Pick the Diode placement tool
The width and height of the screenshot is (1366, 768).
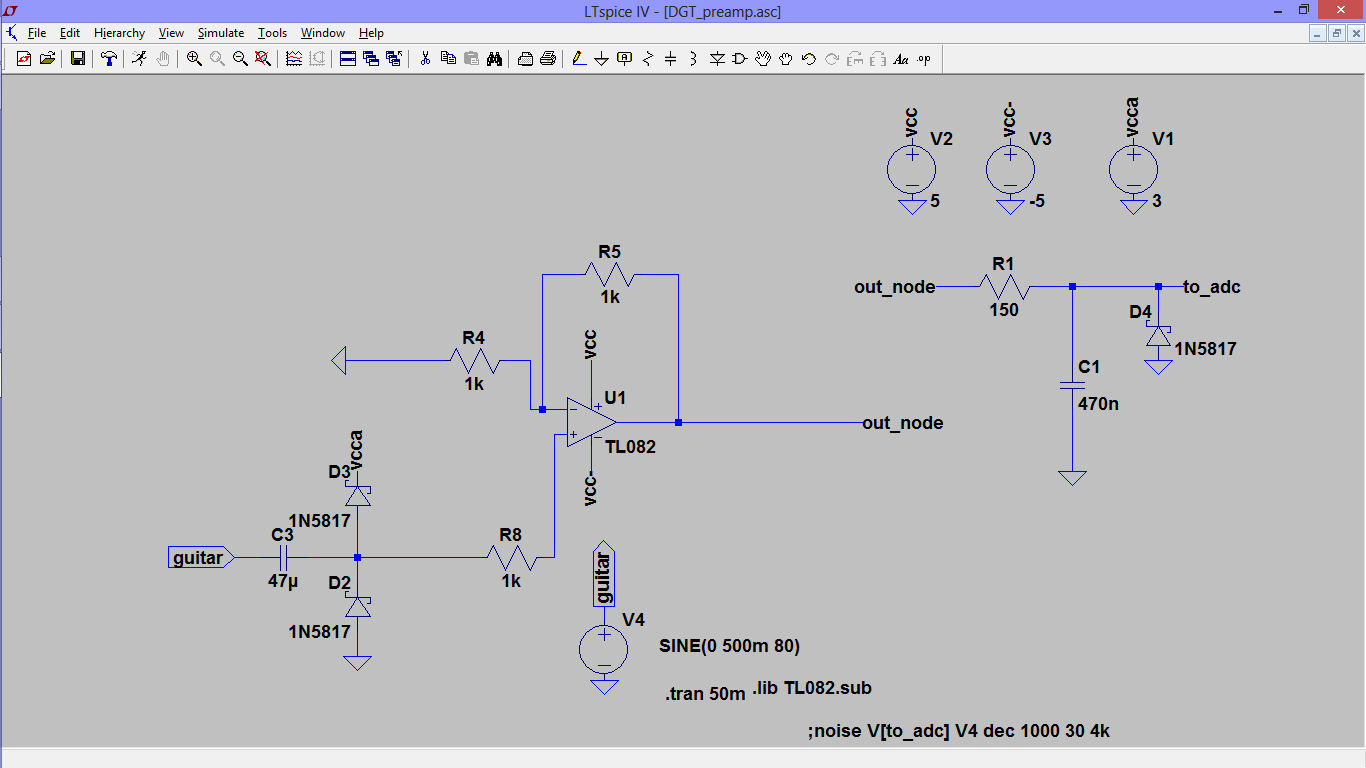(717, 59)
